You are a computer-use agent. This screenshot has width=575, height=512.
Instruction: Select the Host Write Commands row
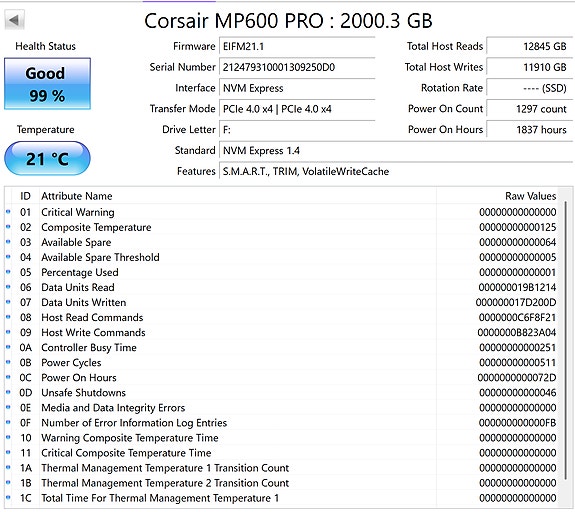tap(281, 333)
